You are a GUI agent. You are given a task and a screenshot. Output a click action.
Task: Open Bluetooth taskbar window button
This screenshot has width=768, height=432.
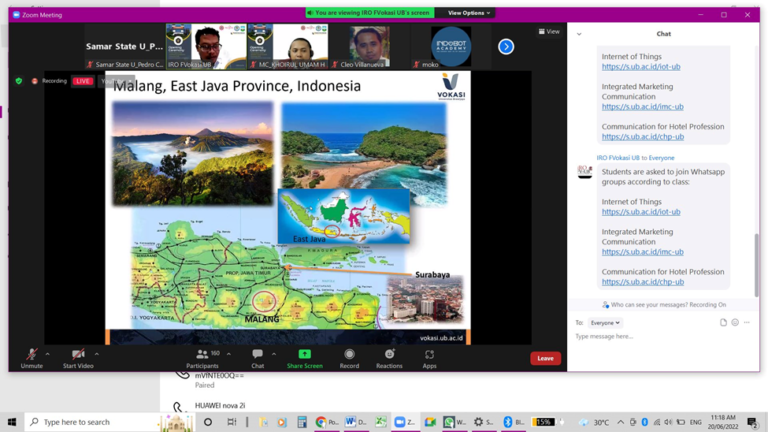(513, 422)
